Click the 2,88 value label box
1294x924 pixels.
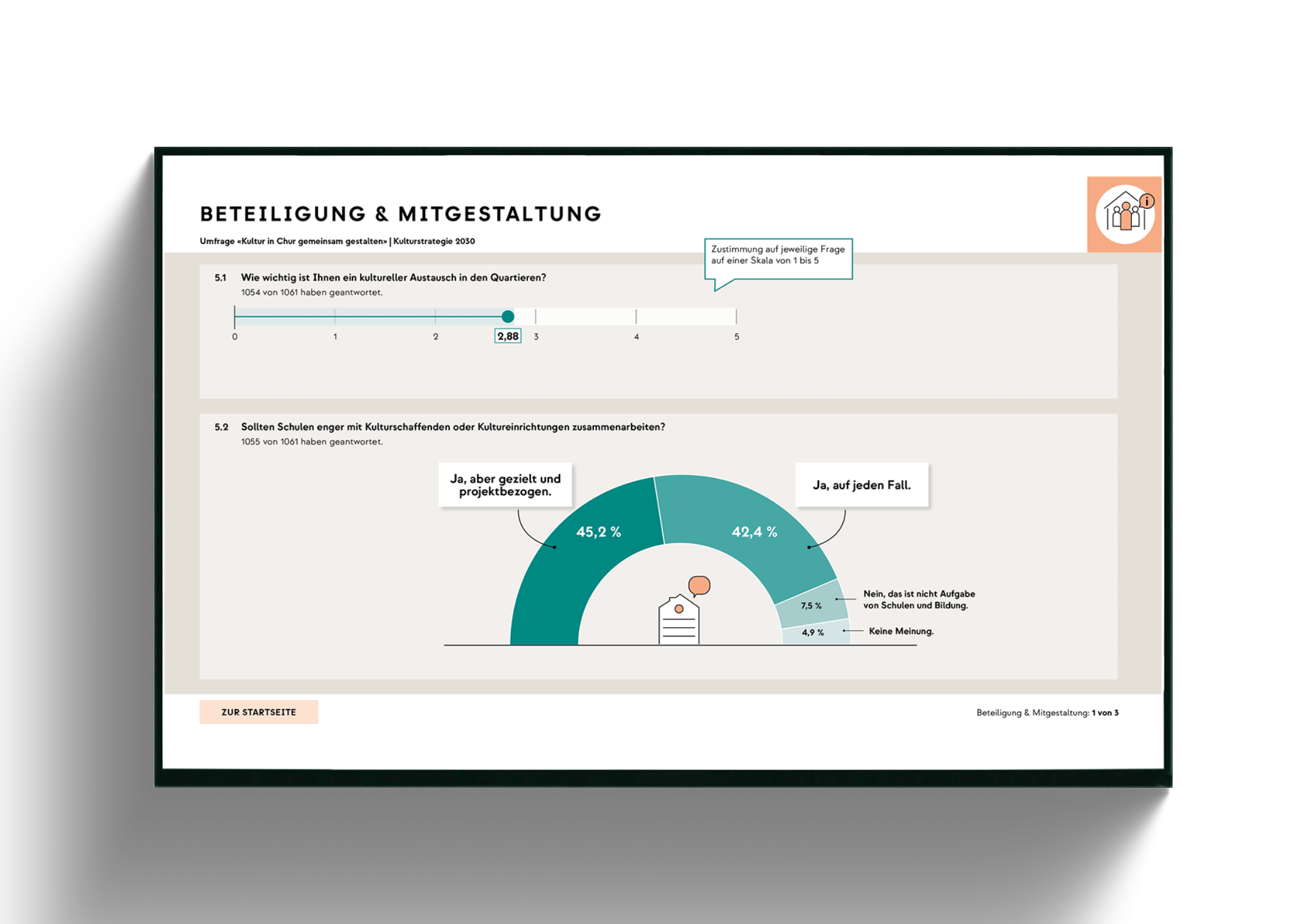[x=508, y=336]
